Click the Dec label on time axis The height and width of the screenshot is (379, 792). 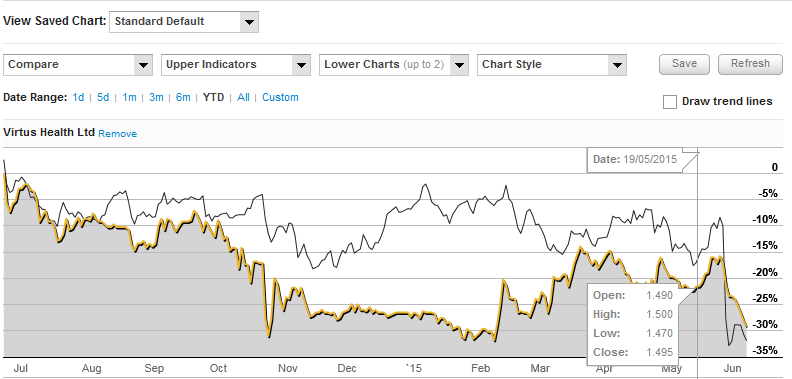(x=347, y=368)
